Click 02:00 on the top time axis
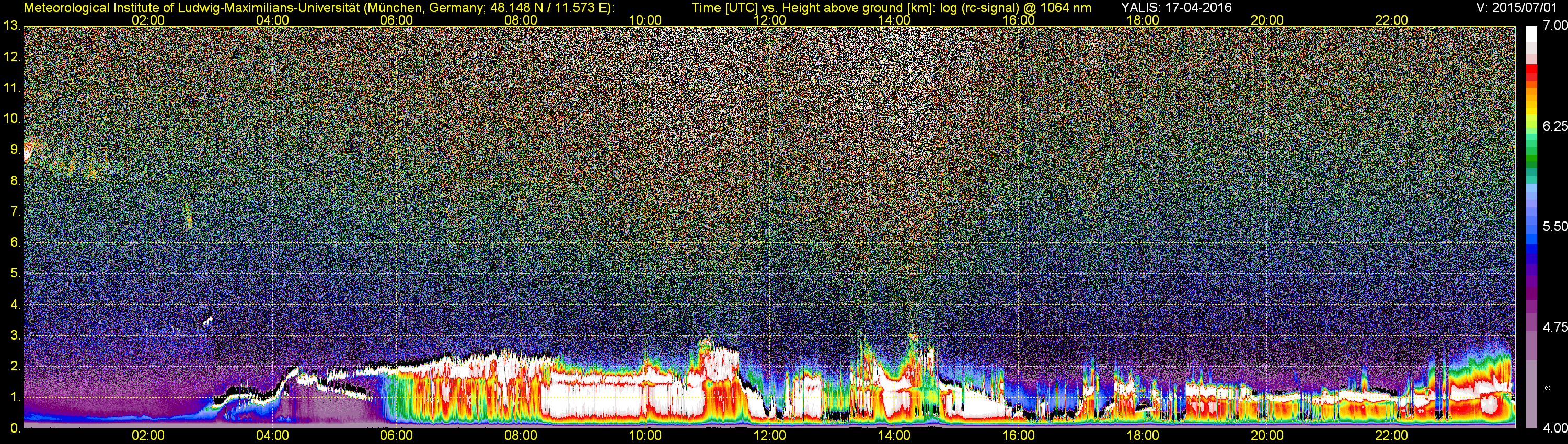 [148, 20]
